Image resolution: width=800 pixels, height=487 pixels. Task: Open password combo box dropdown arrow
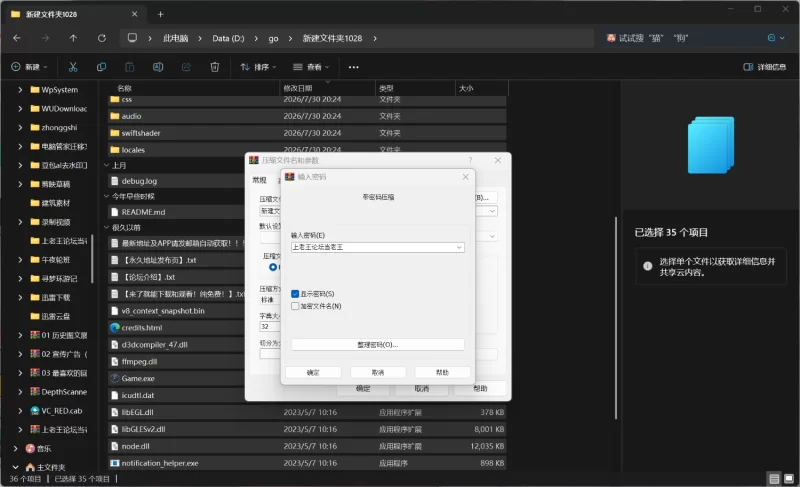459,247
